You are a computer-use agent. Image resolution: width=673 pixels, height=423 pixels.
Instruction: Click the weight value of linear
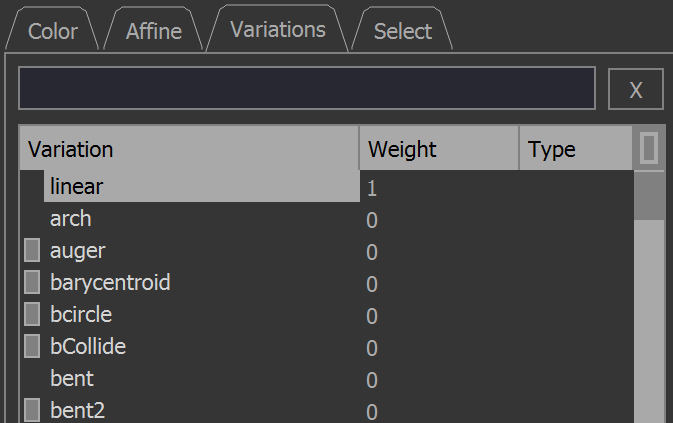point(372,188)
